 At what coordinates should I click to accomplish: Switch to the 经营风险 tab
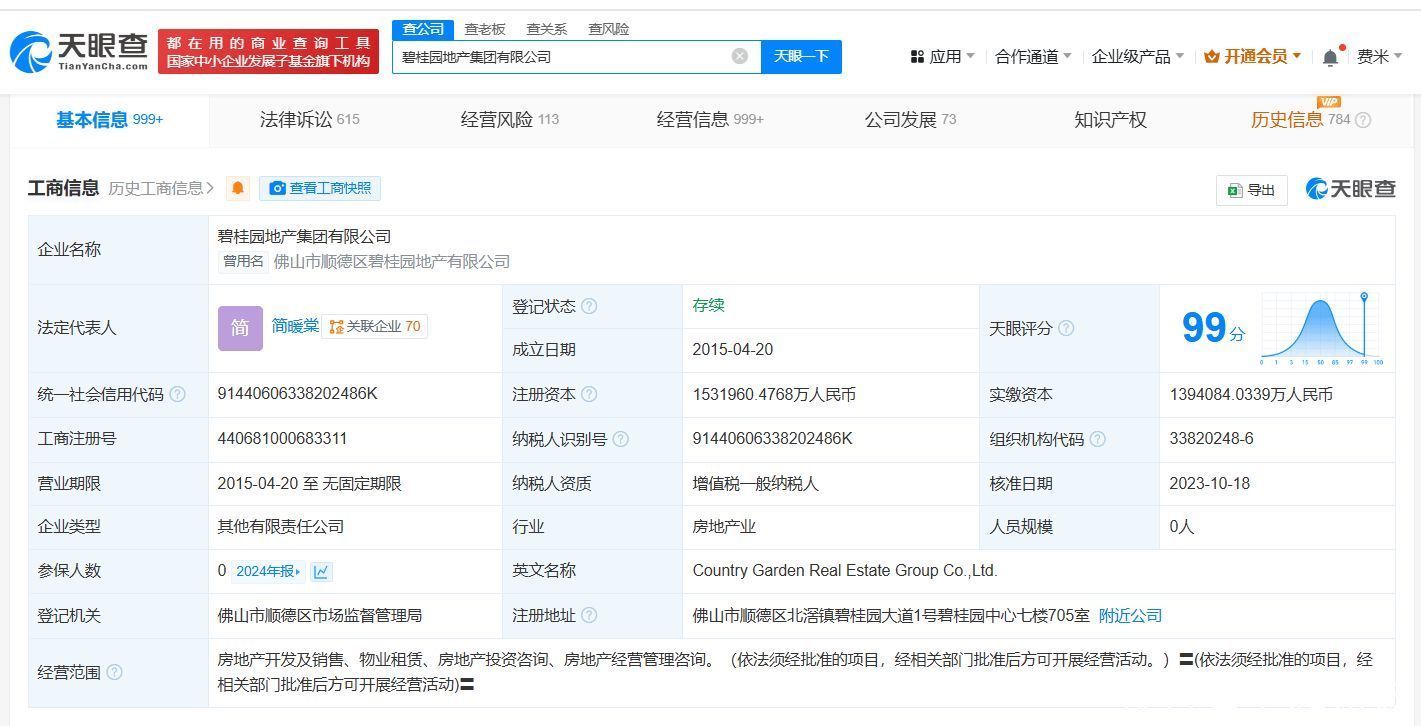coord(509,120)
